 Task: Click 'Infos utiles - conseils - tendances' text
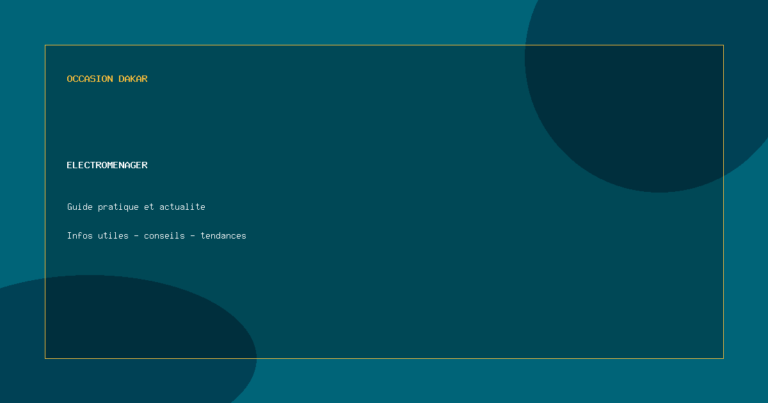(156, 236)
